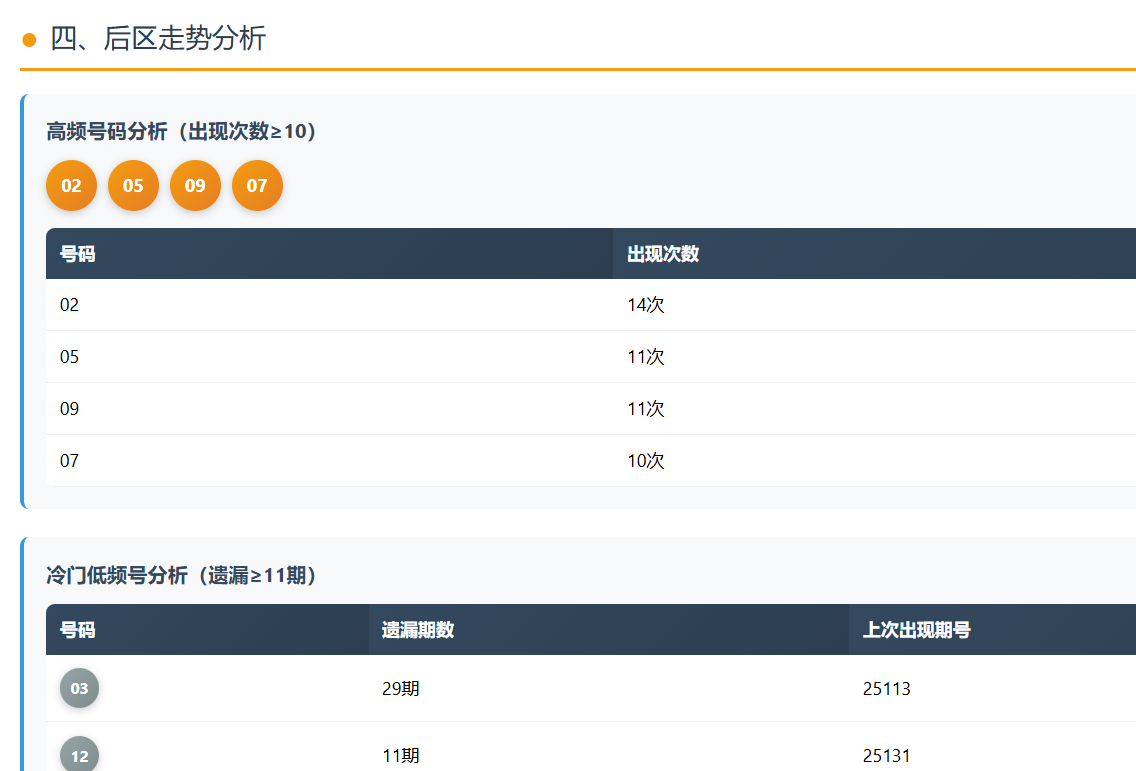Click the 号码 header in cold number table
This screenshot has height=771, width=1136.
click(x=78, y=630)
